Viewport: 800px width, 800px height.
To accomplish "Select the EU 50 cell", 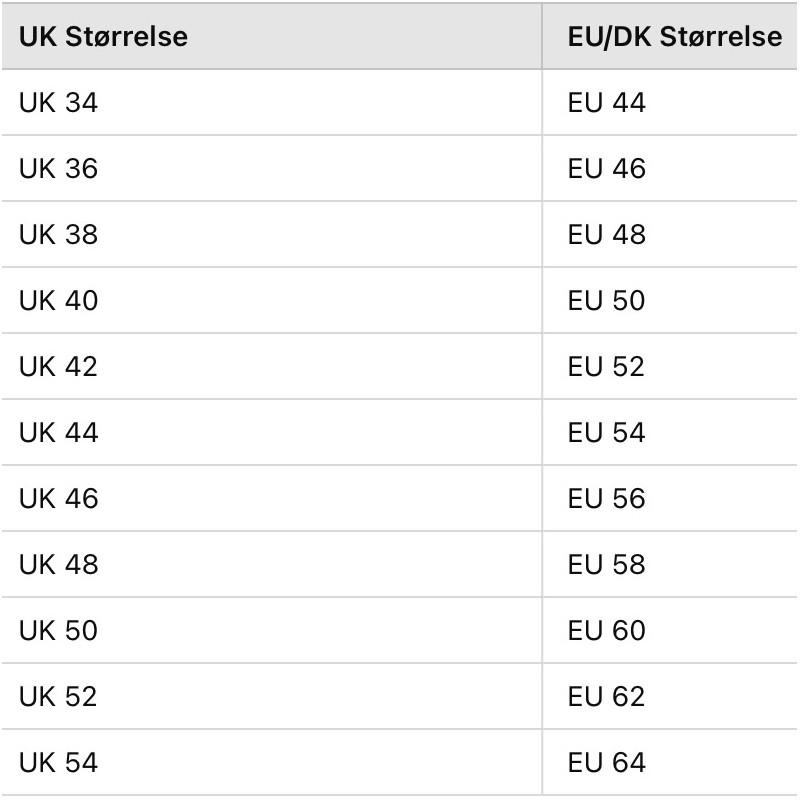I will 670,300.
